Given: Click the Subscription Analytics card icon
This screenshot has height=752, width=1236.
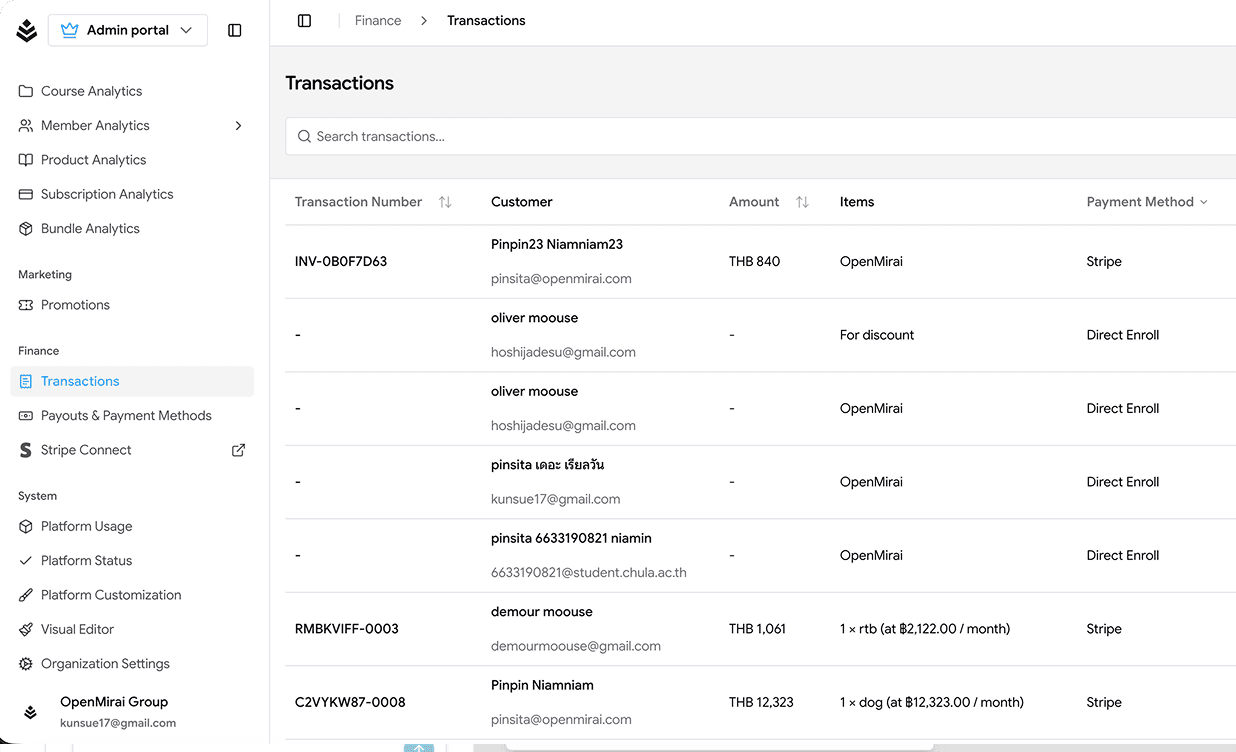Looking at the screenshot, I should [x=26, y=194].
